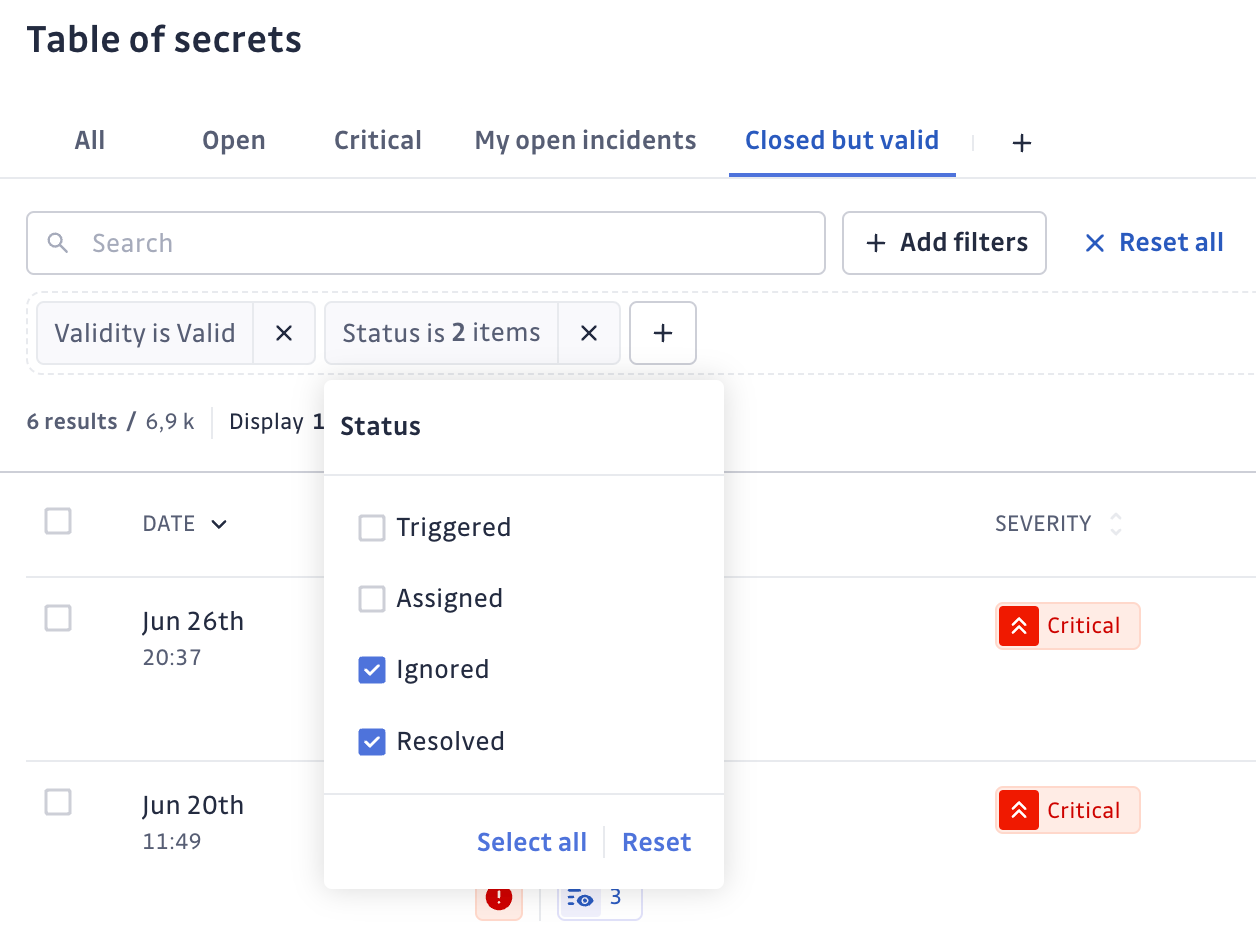Click the red exclamation alert icon
The height and width of the screenshot is (938, 1256).
499,897
